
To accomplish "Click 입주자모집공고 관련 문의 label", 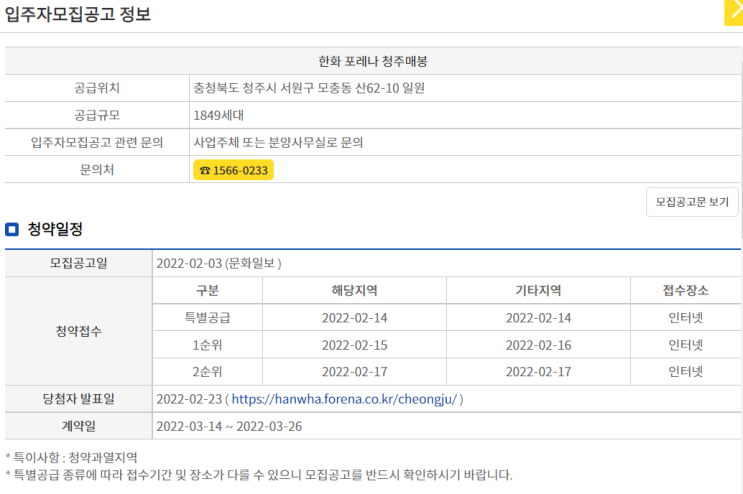I will point(97,143).
